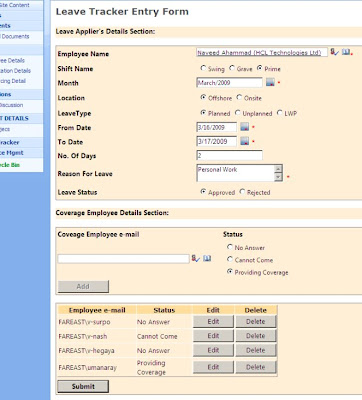The height and width of the screenshot is (400, 362).
Task: Open the Month calendar picker icon
Action: tap(270, 82)
